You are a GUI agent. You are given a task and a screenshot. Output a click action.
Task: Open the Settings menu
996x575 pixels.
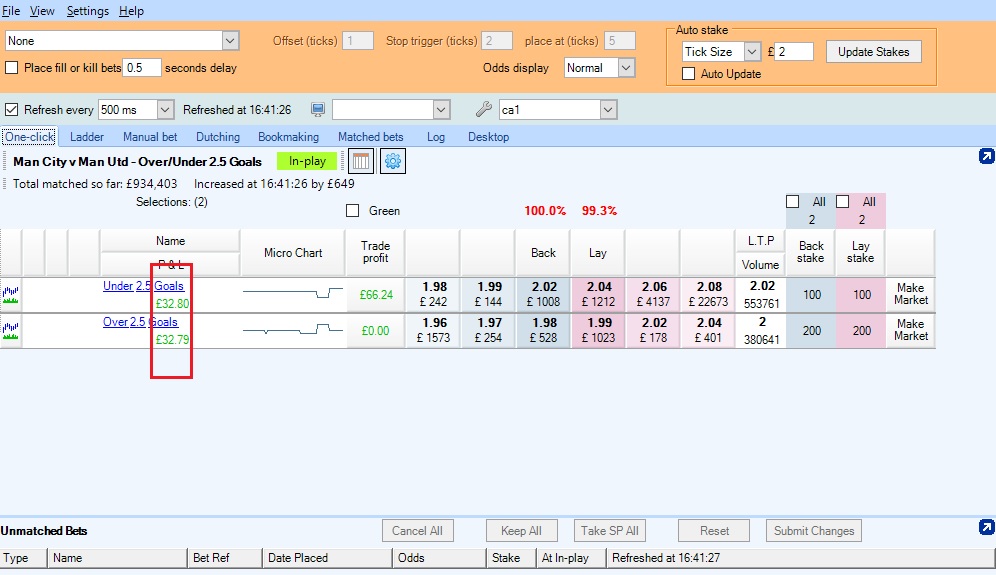(88, 11)
